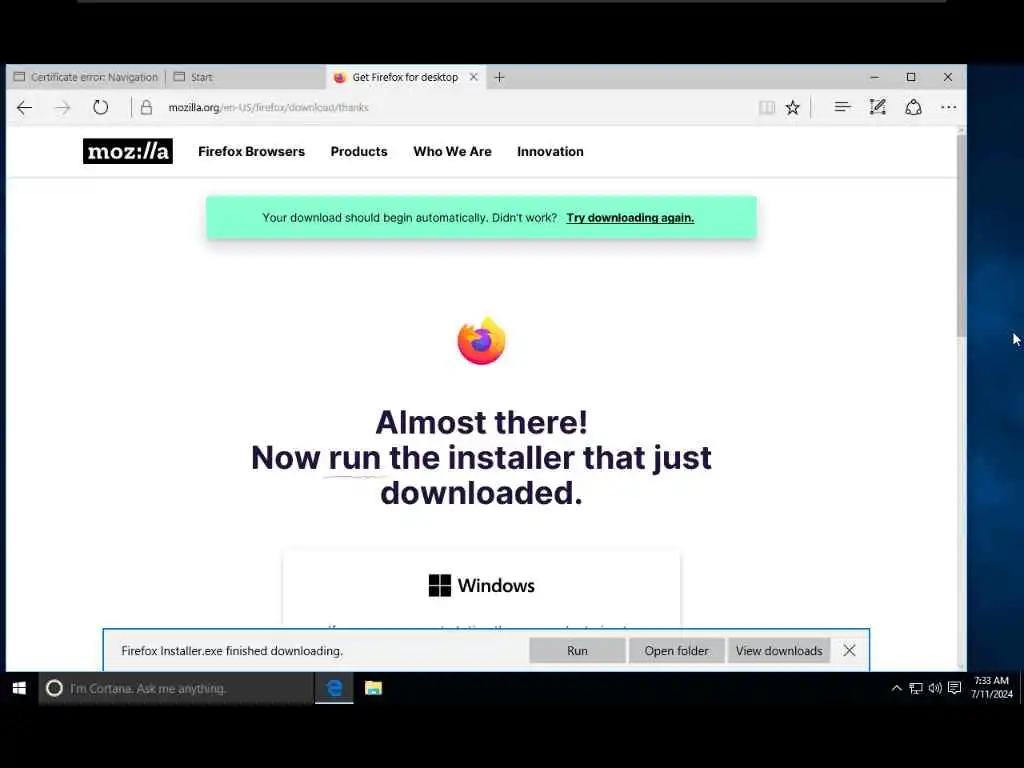Open File Explorer from taskbar

(x=374, y=688)
